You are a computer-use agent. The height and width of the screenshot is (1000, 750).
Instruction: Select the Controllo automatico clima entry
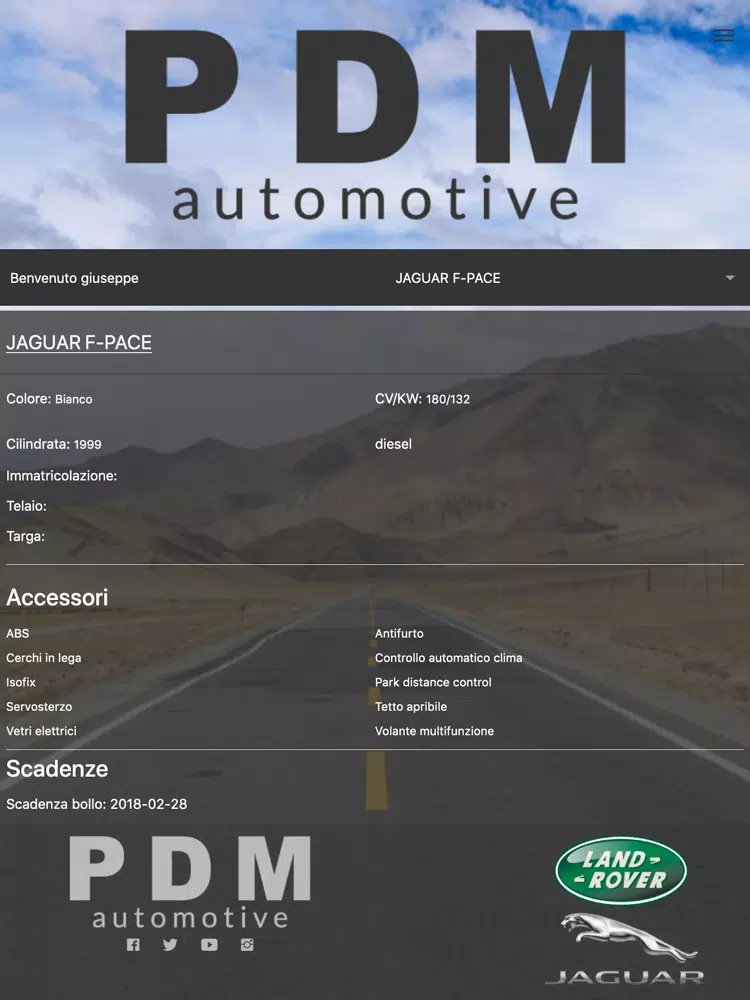[448, 658]
